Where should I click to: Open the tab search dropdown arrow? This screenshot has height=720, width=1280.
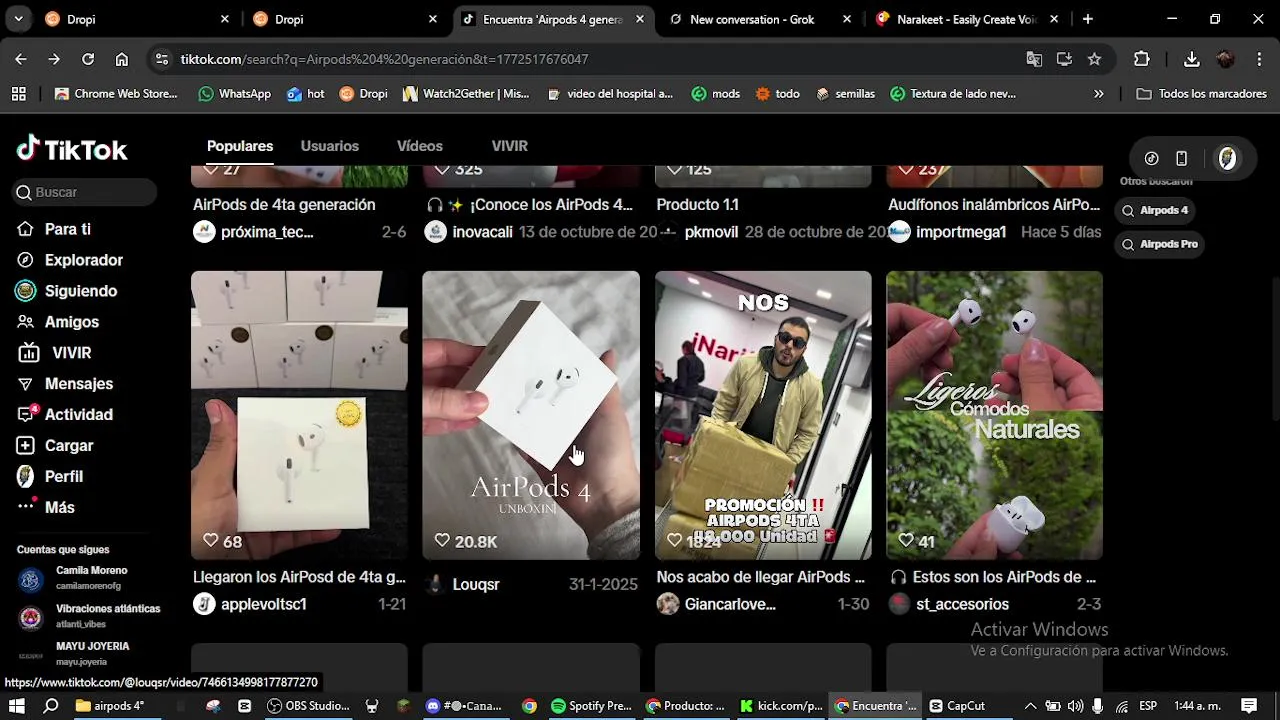18,19
